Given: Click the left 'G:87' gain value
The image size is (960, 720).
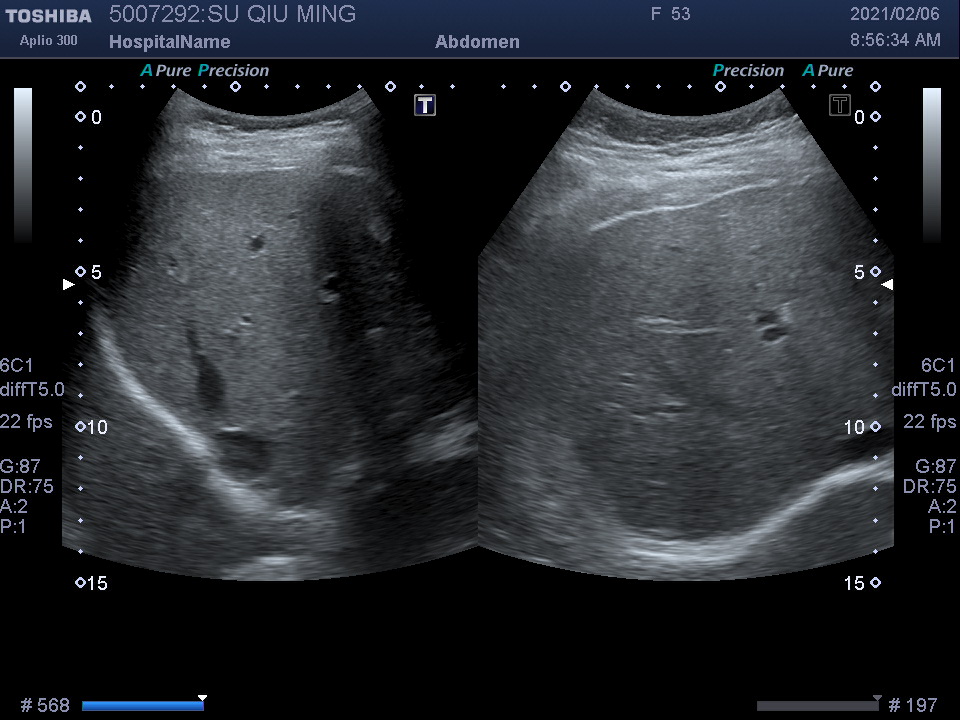Looking at the screenshot, I should pyautogui.click(x=20, y=467).
